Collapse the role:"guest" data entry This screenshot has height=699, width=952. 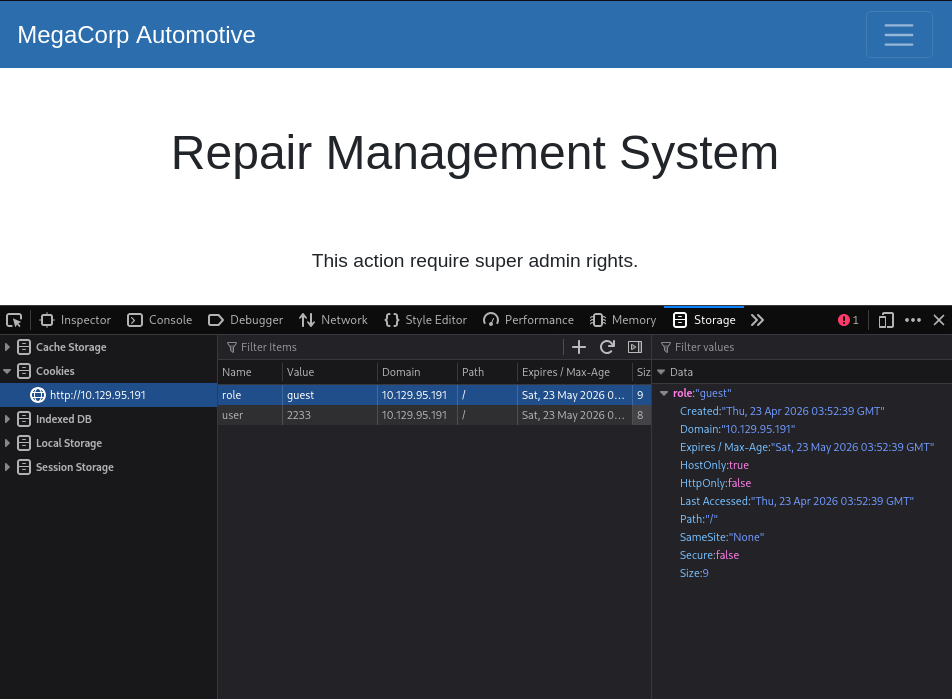[664, 394]
